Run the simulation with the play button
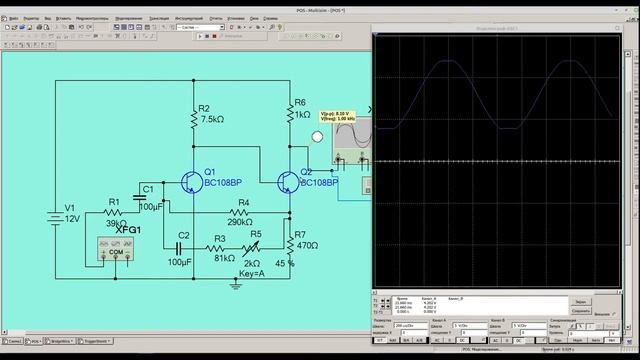 200,36
